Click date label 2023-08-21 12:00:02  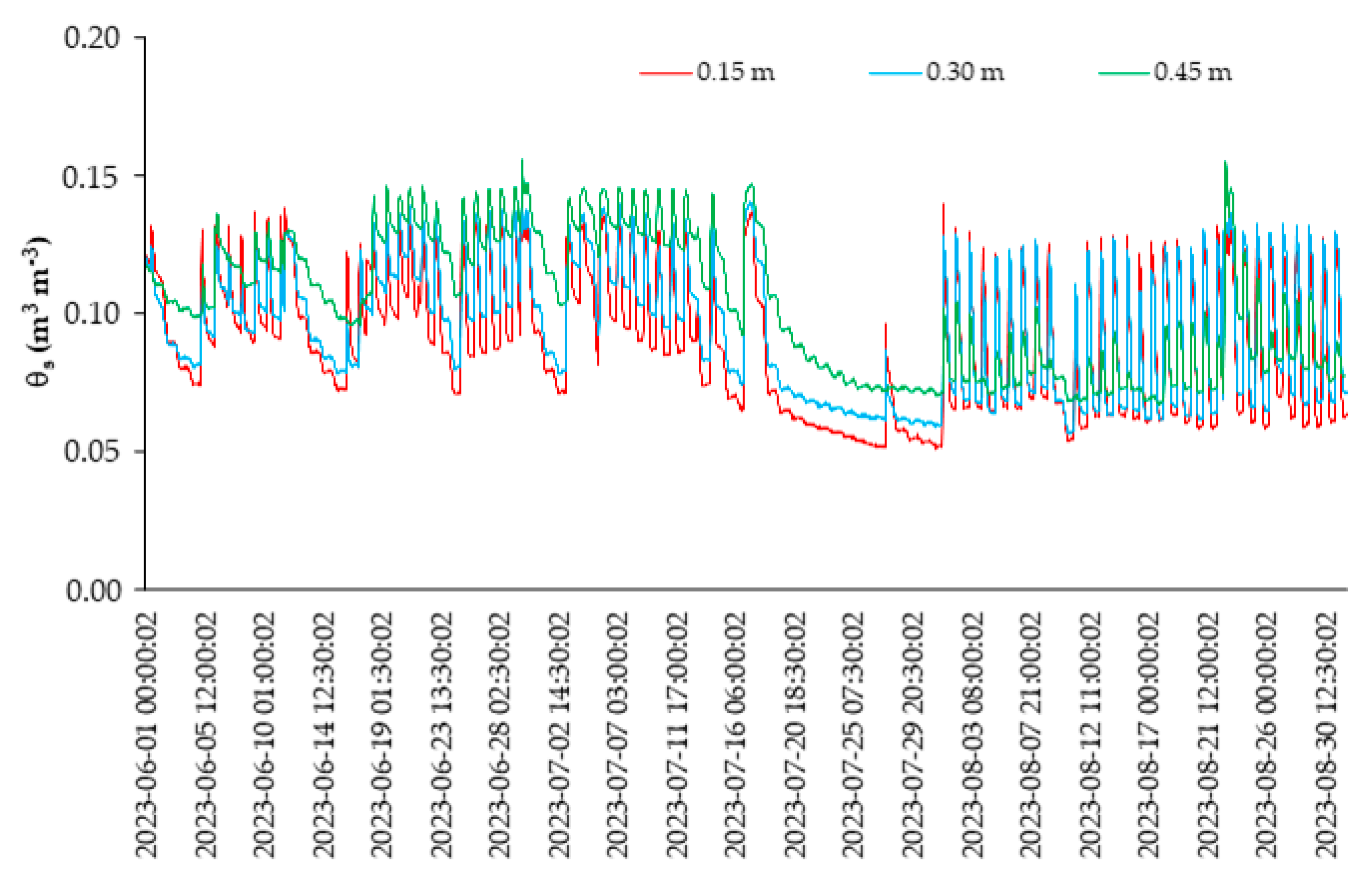[1208, 735]
